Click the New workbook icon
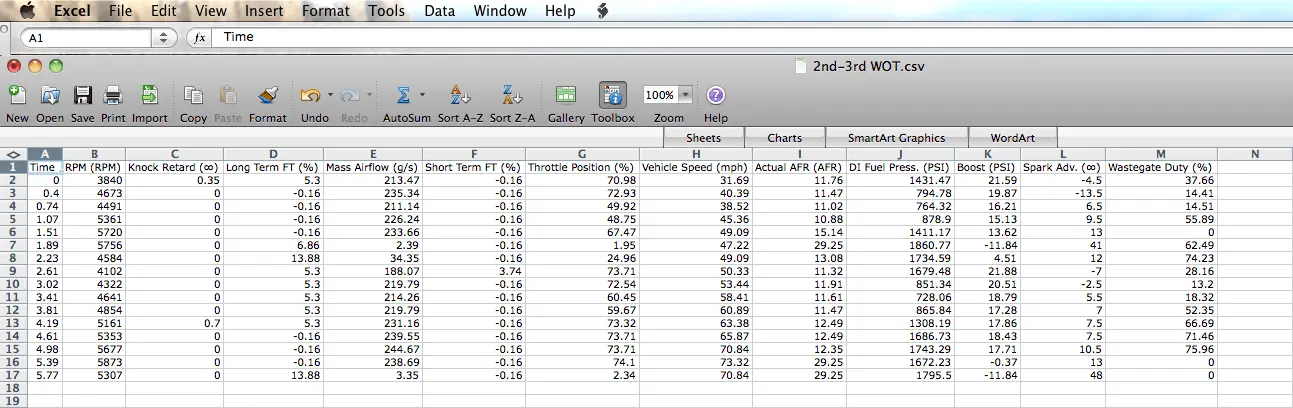Screen dimensions: 1293x408 click(17, 96)
